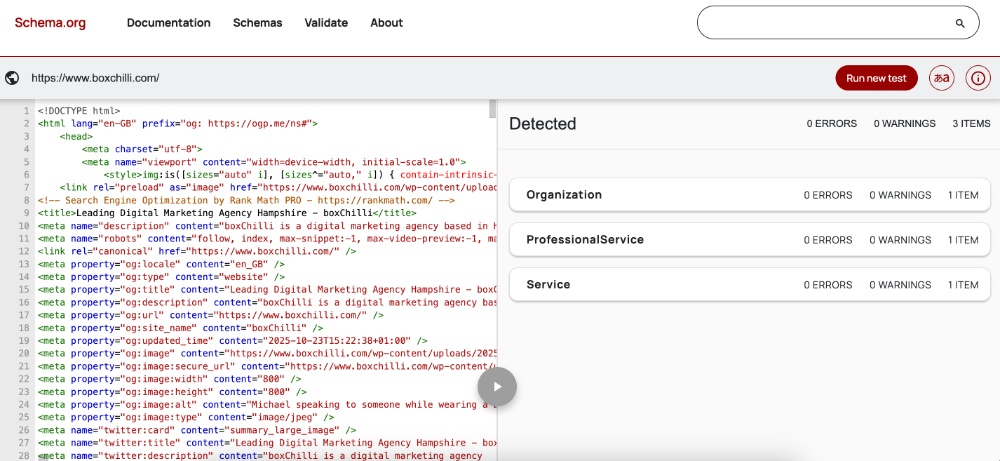Click the <title> line of code
Image resolution: width=1000 pixels, height=461 pixels.
click(x=227, y=213)
